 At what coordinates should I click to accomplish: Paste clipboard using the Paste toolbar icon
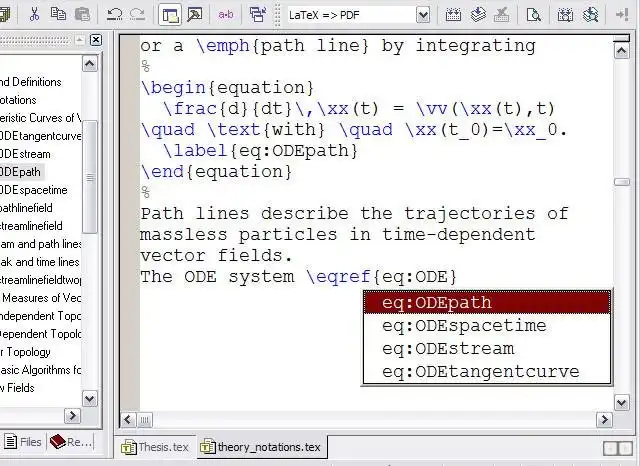pyautogui.click(x=82, y=15)
